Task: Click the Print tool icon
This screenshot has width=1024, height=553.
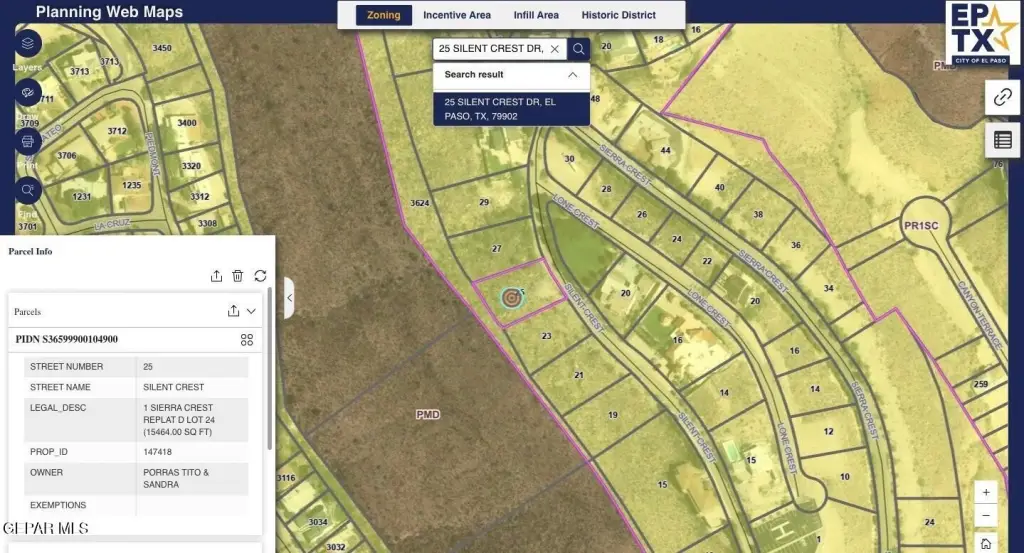Action: 28,140
